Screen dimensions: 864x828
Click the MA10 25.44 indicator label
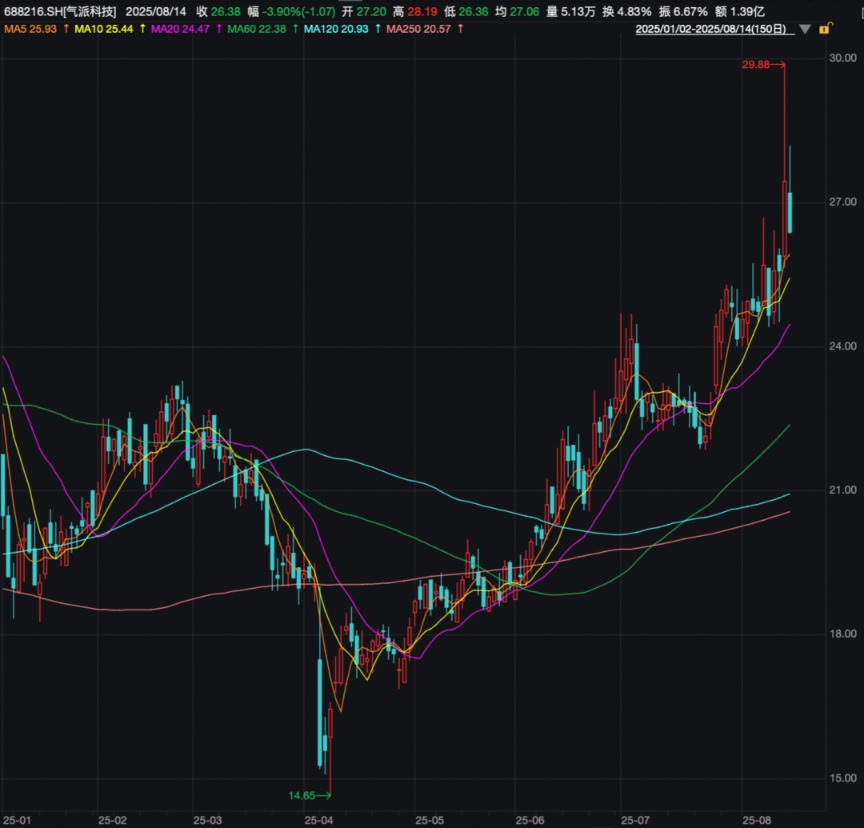pyautogui.click(x=104, y=29)
